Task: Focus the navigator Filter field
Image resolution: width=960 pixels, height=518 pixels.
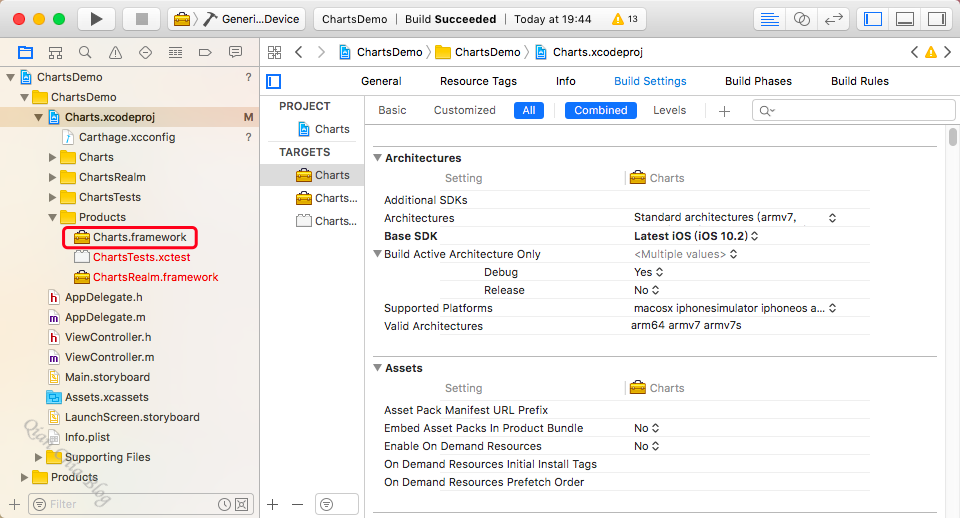Action: (141, 505)
